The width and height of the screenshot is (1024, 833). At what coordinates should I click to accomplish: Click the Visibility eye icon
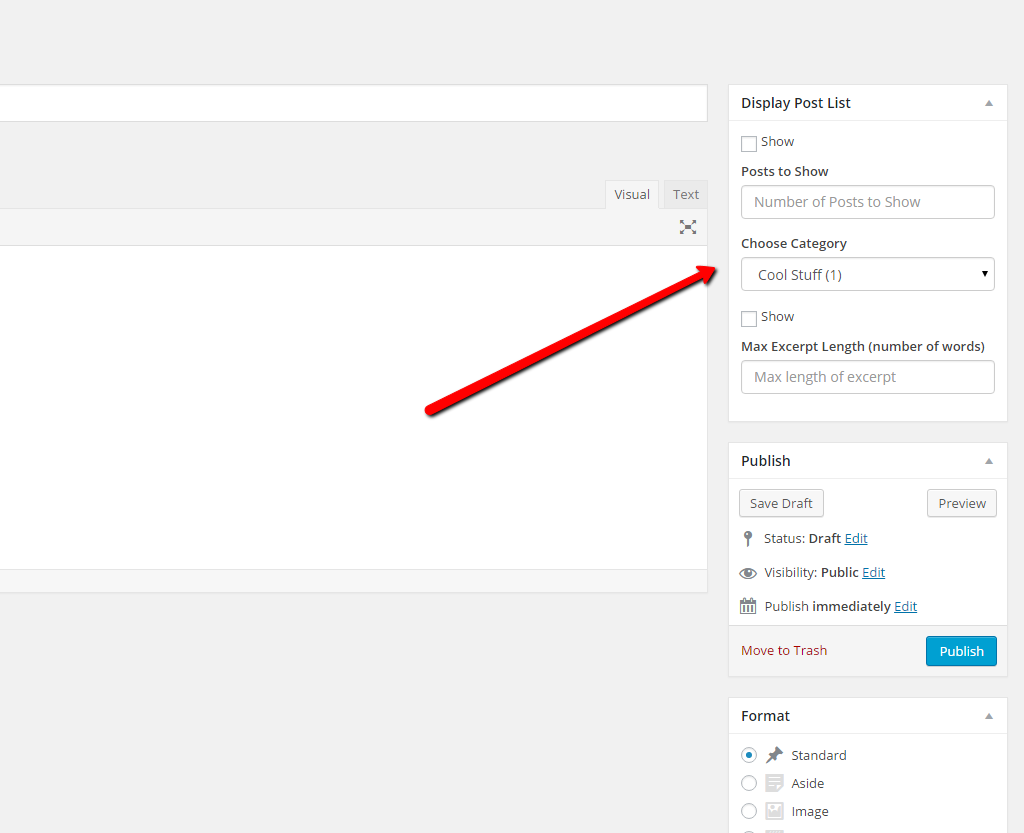(748, 573)
